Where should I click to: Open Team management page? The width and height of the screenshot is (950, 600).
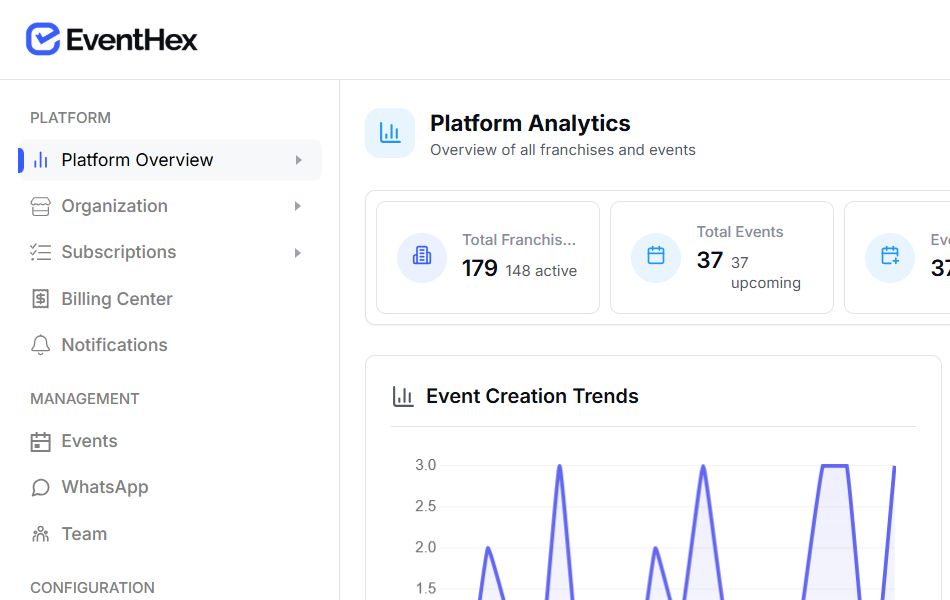coord(170,534)
